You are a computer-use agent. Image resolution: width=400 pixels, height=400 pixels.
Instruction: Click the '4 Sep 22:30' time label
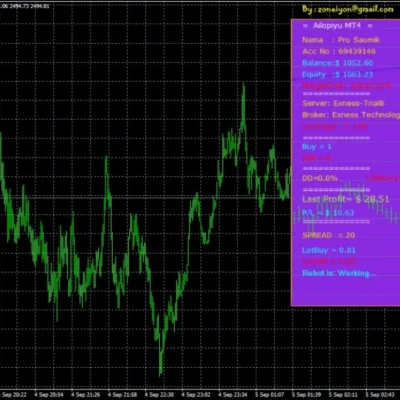(x=159, y=395)
